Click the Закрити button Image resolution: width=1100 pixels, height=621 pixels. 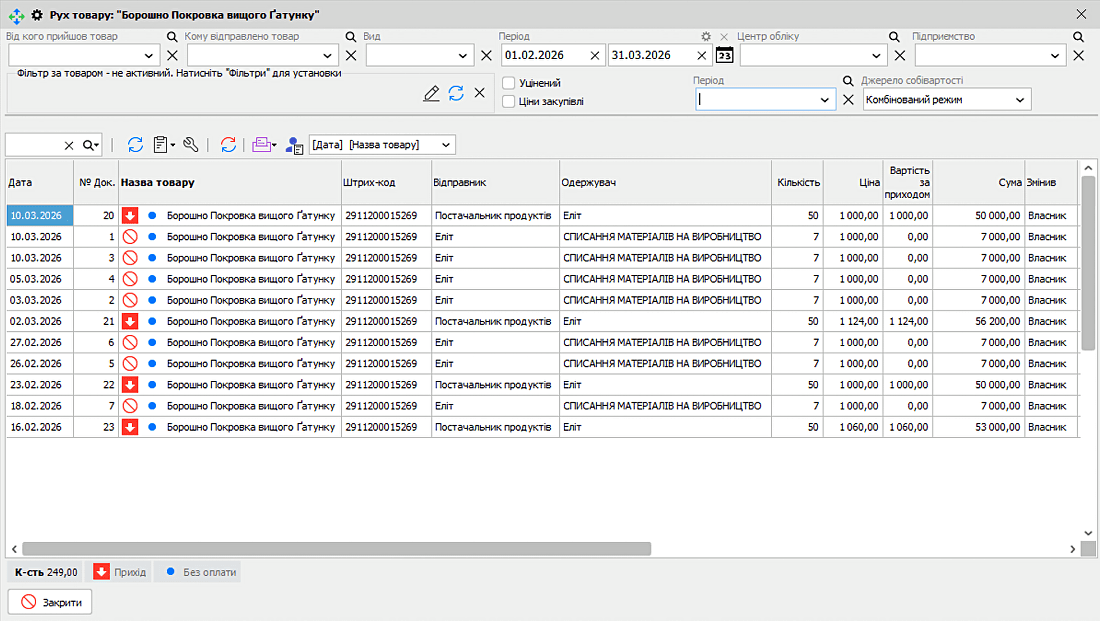[51, 602]
